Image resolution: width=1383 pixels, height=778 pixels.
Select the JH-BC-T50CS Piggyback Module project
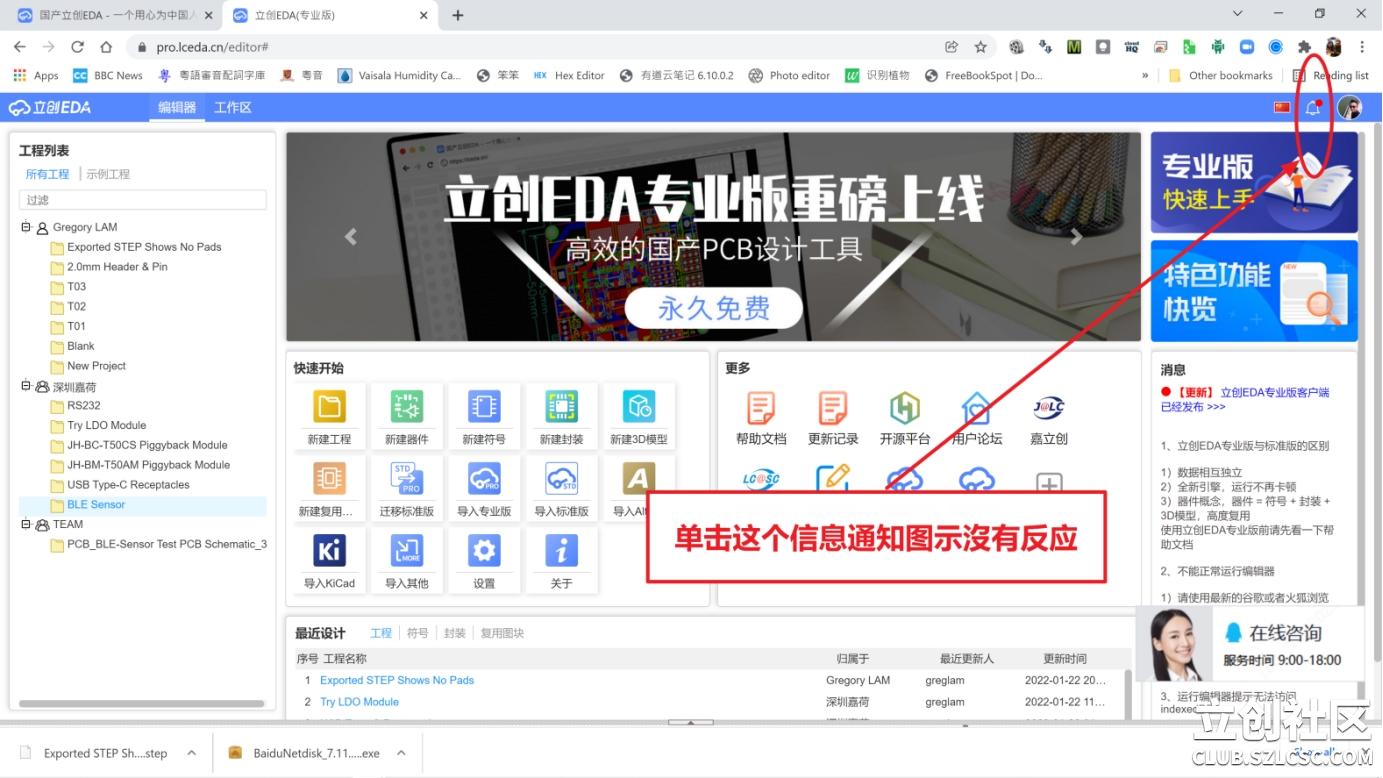coord(147,445)
